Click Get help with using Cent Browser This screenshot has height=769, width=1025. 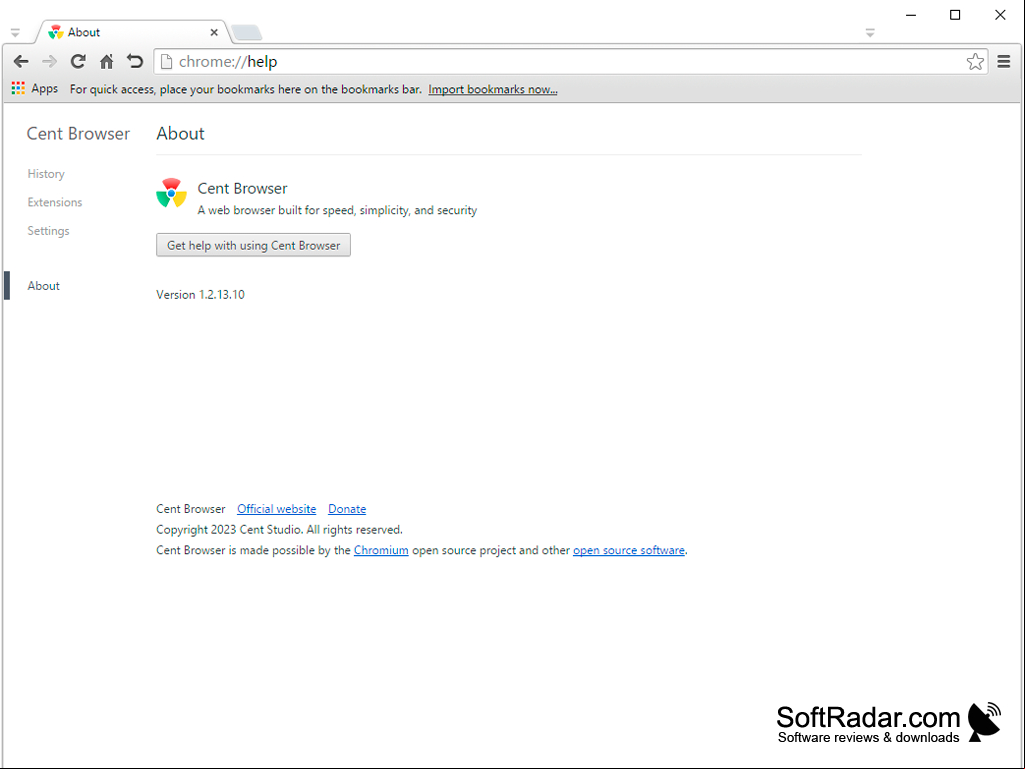point(254,245)
